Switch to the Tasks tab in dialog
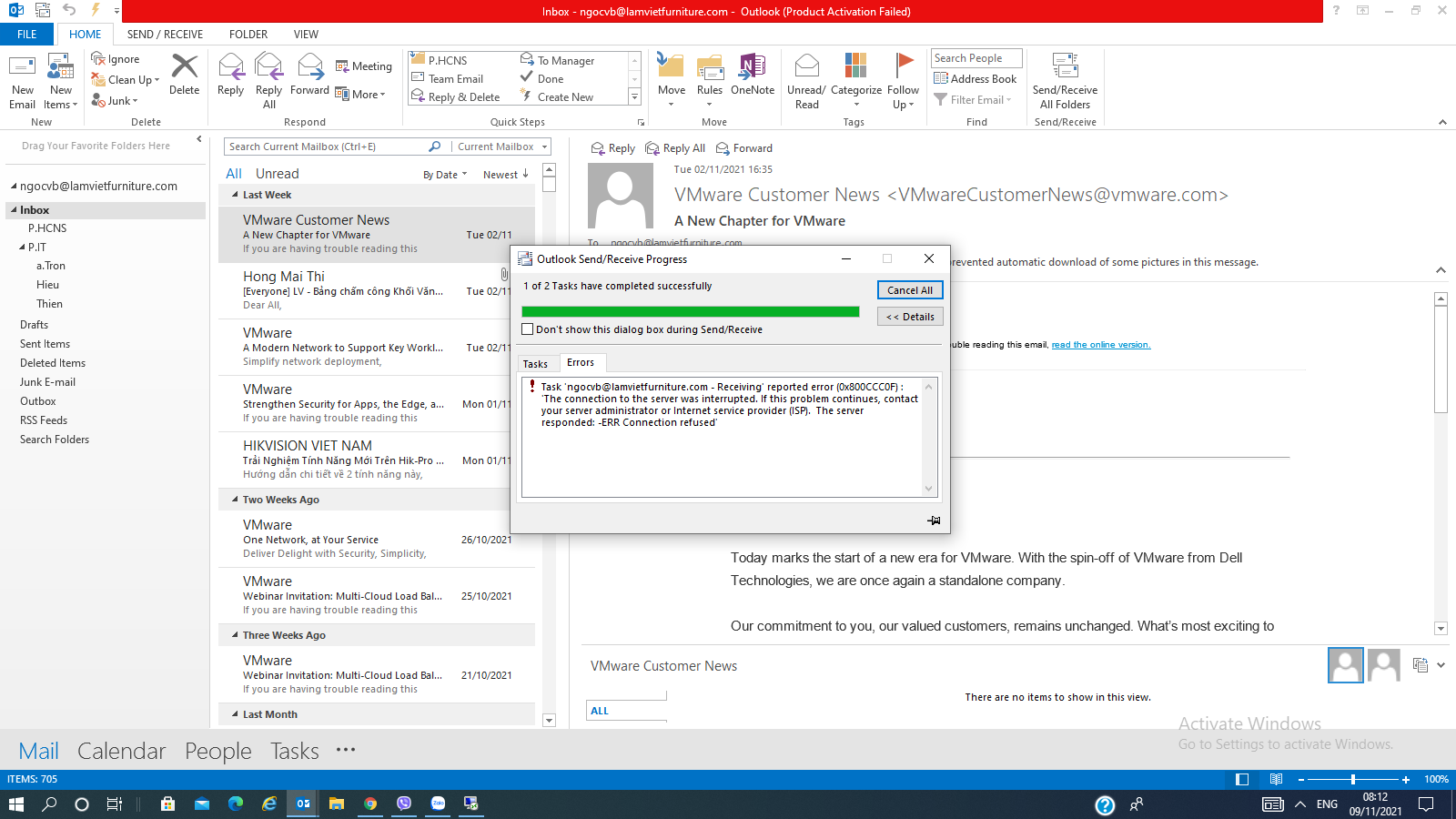Screen dimensions: 1456x819 pyautogui.click(x=535, y=364)
